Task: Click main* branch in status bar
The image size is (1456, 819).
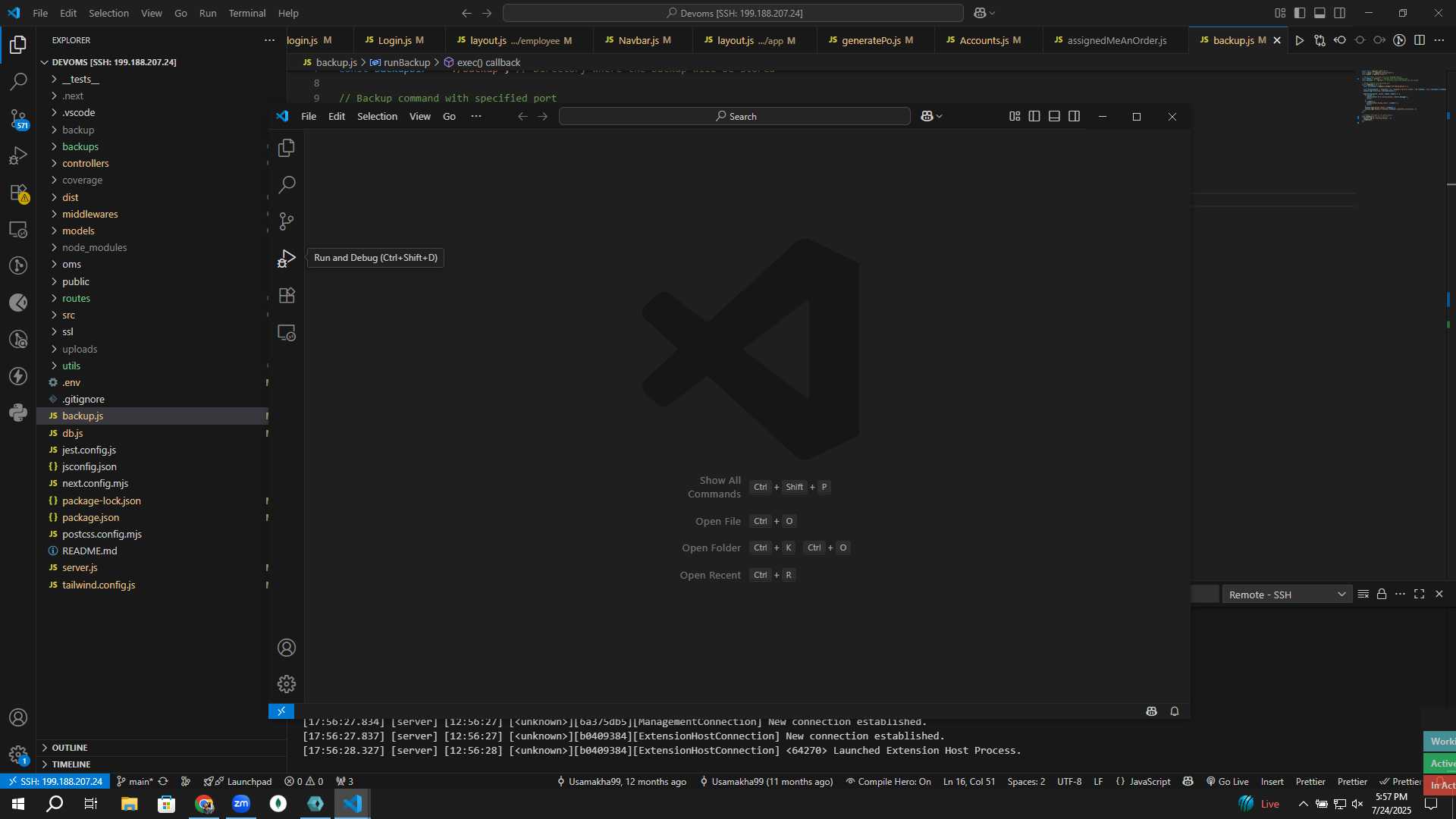Action: [x=135, y=782]
